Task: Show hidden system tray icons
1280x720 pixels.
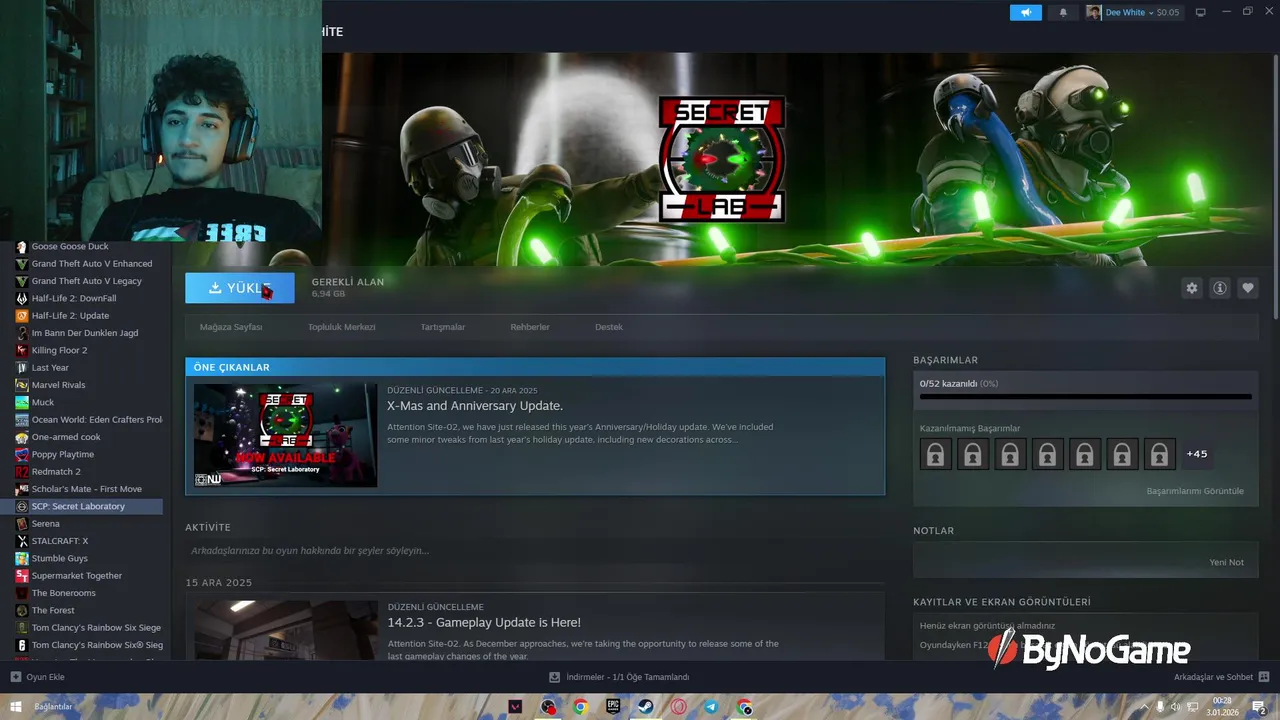Action: [1145, 707]
